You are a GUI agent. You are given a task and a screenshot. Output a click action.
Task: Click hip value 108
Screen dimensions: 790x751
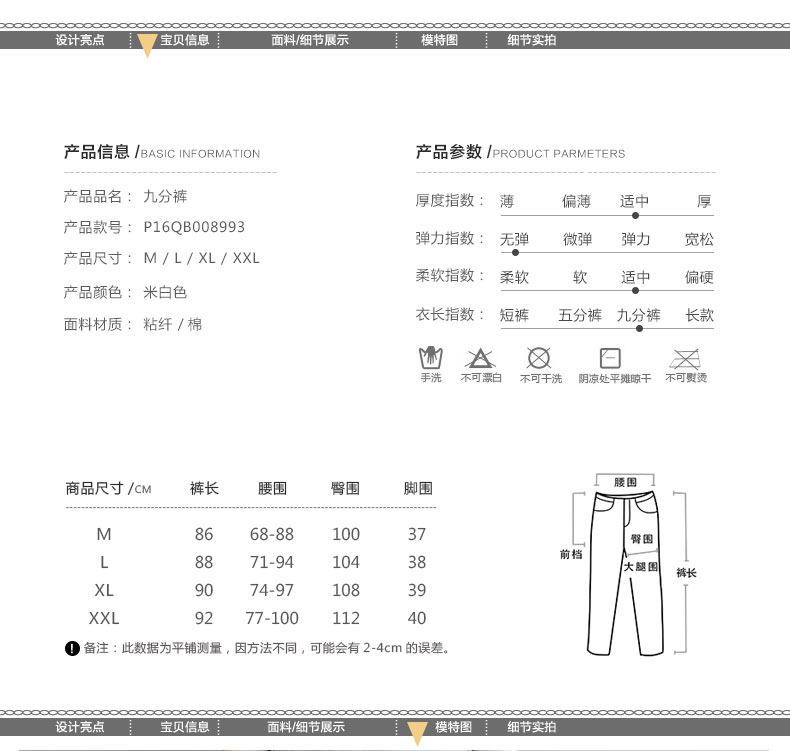[346, 590]
